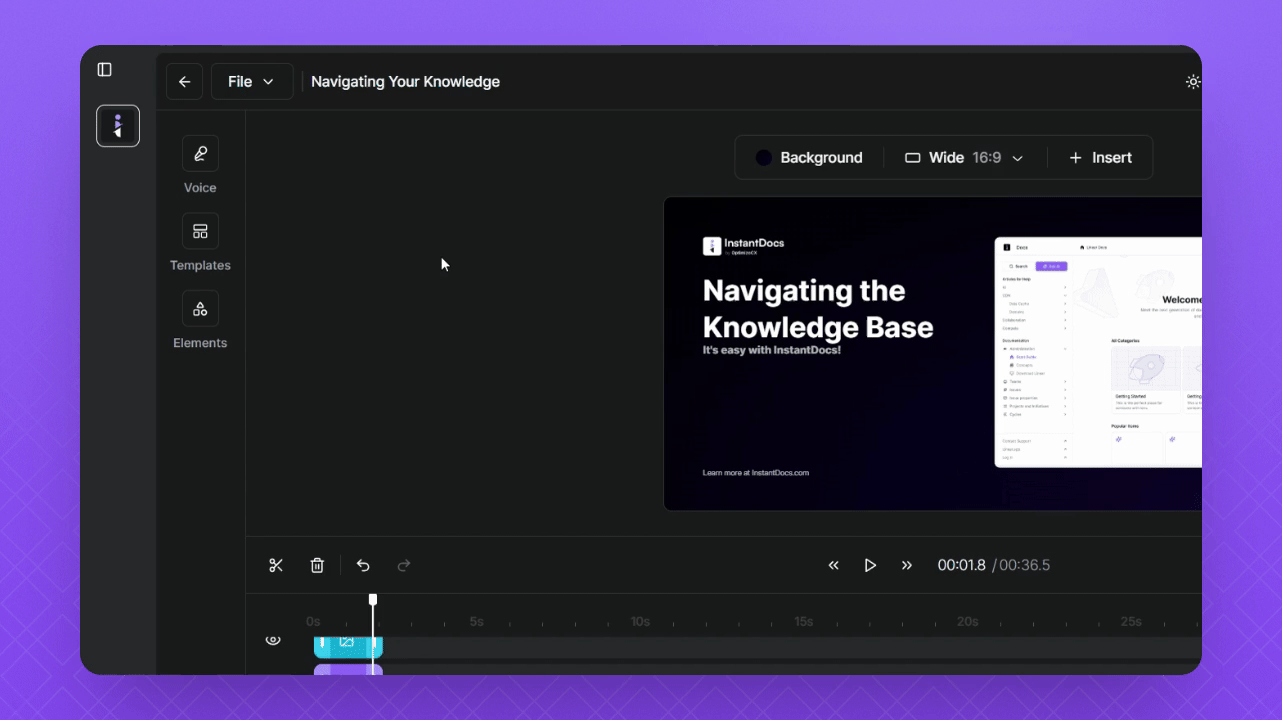This screenshot has height=720, width=1282.
Task: Click the InstantDocs project thumbnail in sidebar
Action: click(x=118, y=126)
